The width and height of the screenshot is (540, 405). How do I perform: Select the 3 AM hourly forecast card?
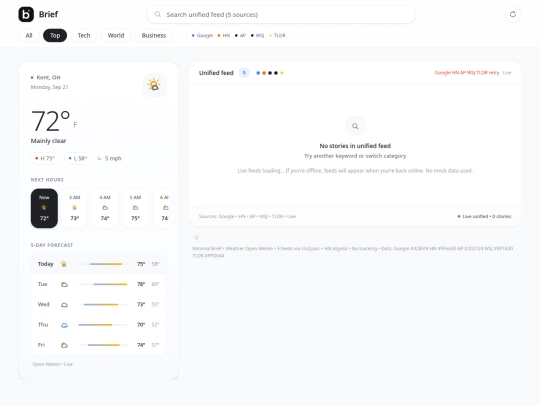click(x=74, y=208)
